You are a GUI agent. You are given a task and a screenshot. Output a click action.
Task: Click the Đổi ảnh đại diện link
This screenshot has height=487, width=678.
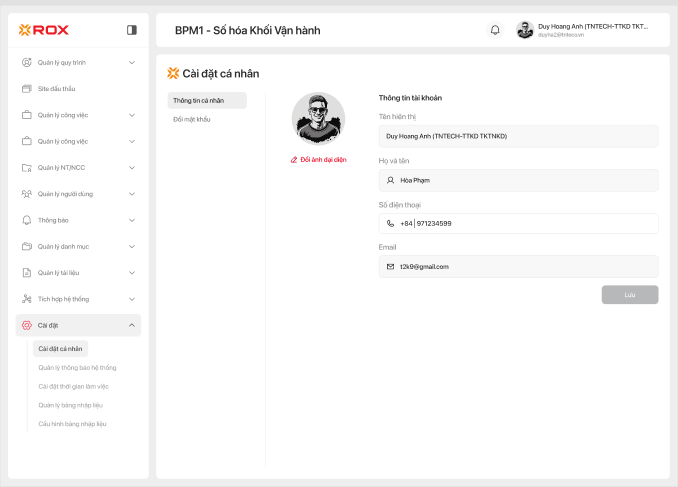[319, 159]
